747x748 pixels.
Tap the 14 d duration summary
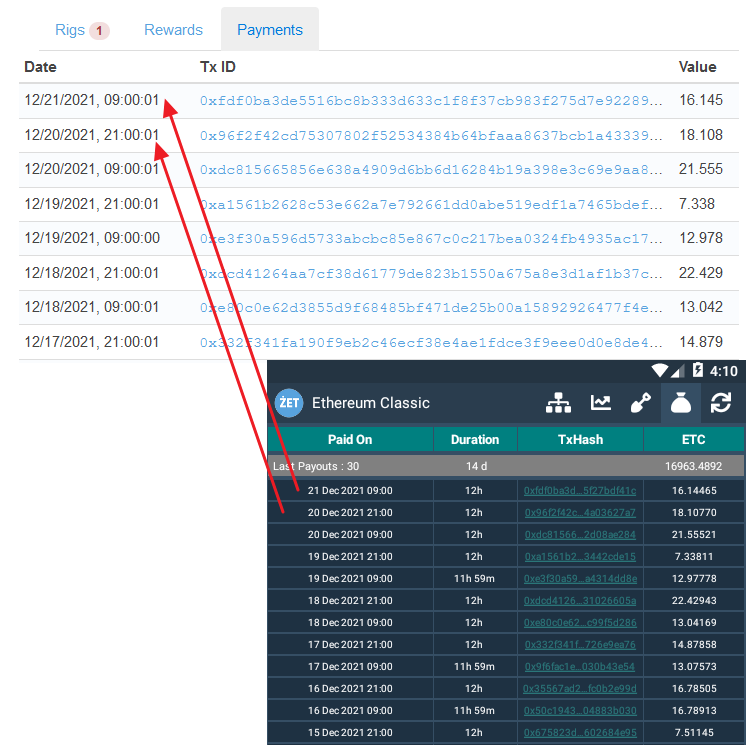click(477, 466)
